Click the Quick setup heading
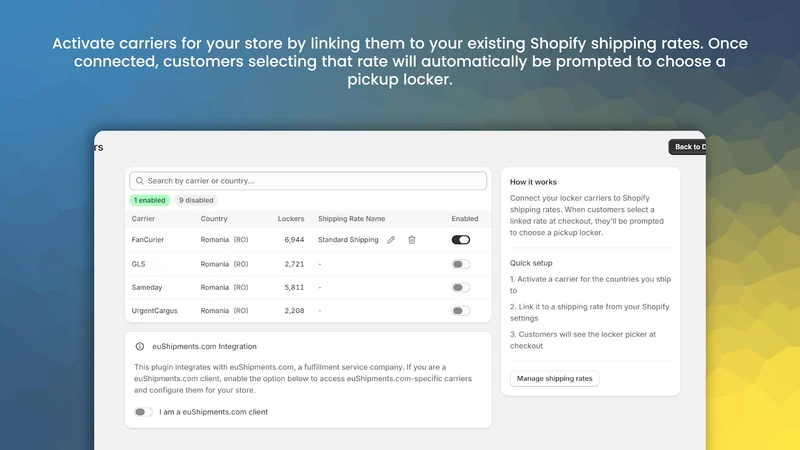This screenshot has width=800, height=450. [531, 263]
